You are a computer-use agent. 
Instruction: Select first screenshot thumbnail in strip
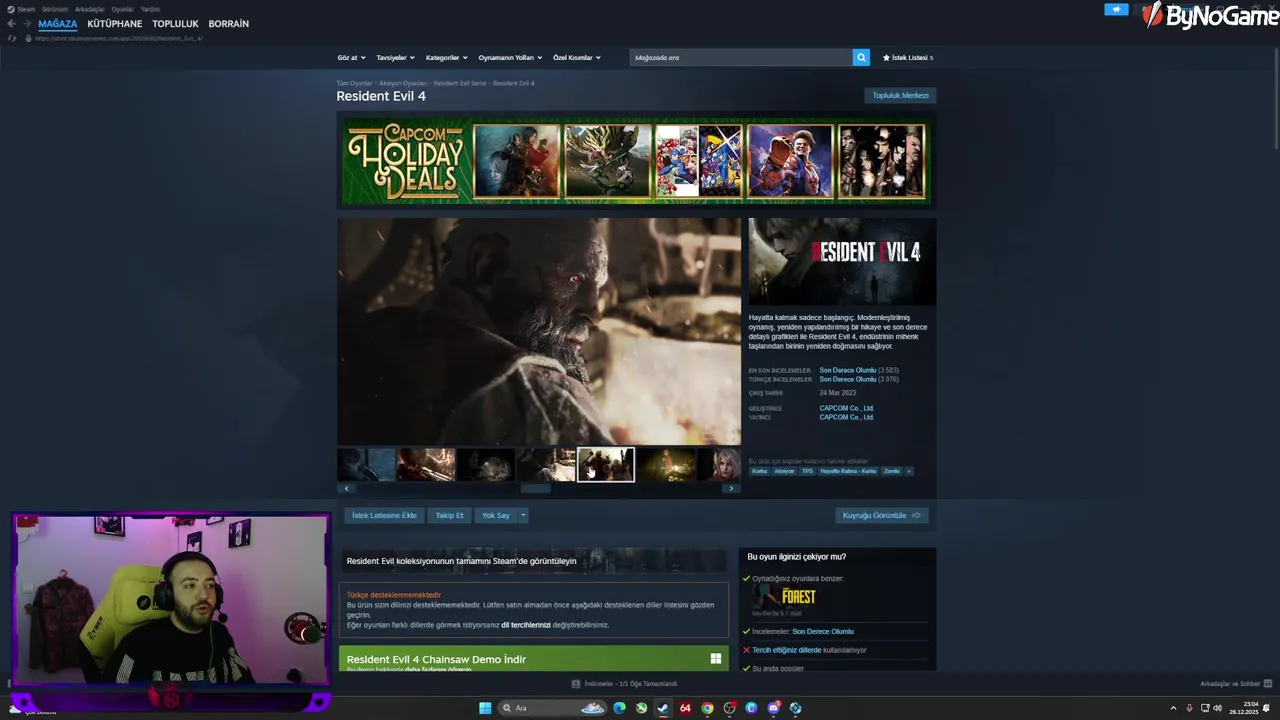tap(366, 464)
